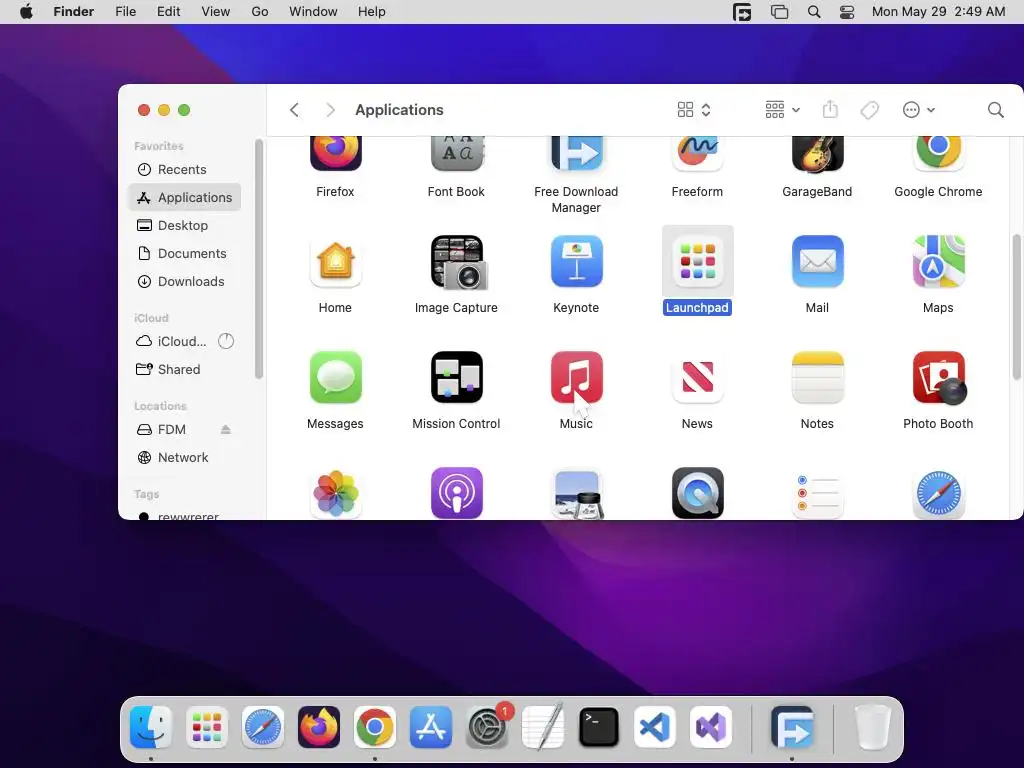Click the Edit Tags toolbar button

click(x=869, y=110)
